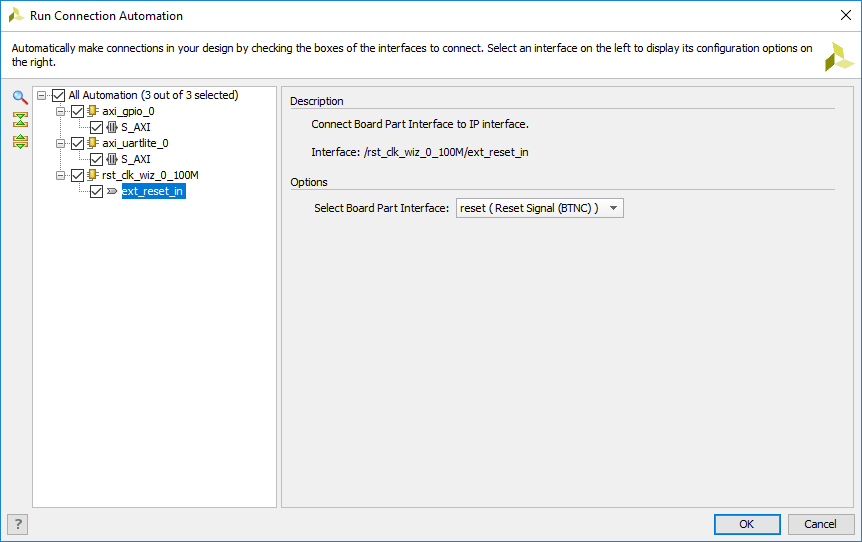The width and height of the screenshot is (862, 542).
Task: Select the All Automation root item
Action: tap(153, 95)
